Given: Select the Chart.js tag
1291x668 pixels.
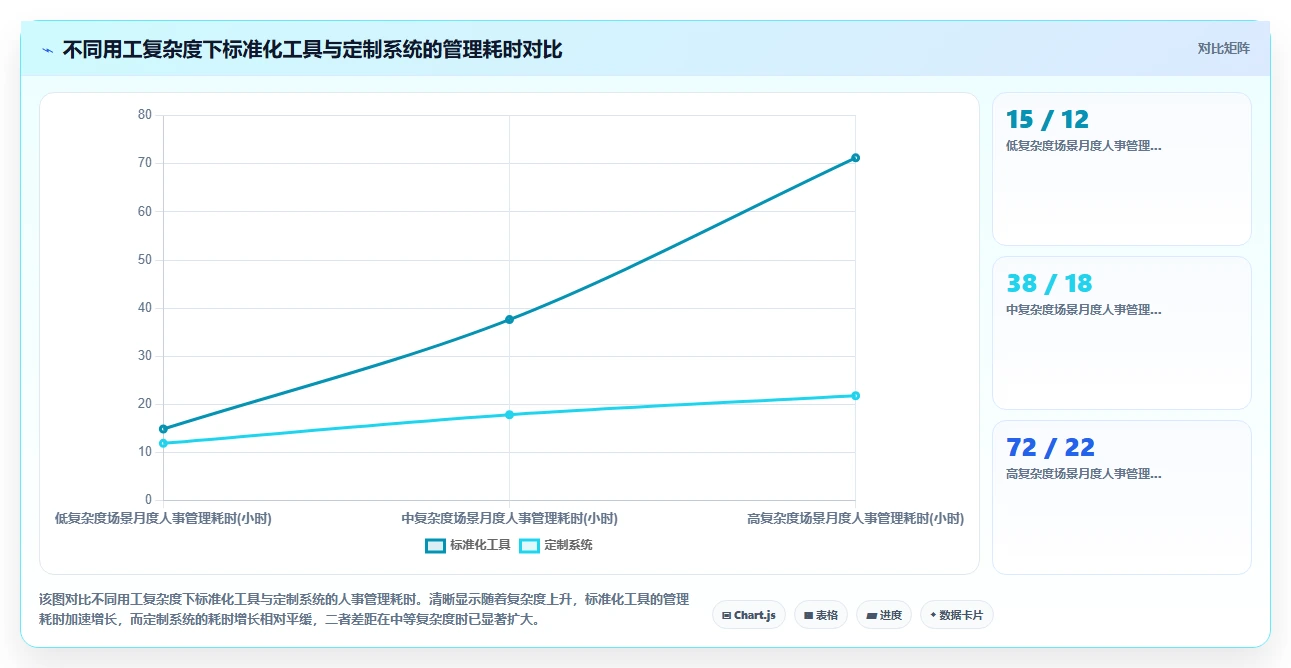Looking at the screenshot, I should tap(749, 615).
